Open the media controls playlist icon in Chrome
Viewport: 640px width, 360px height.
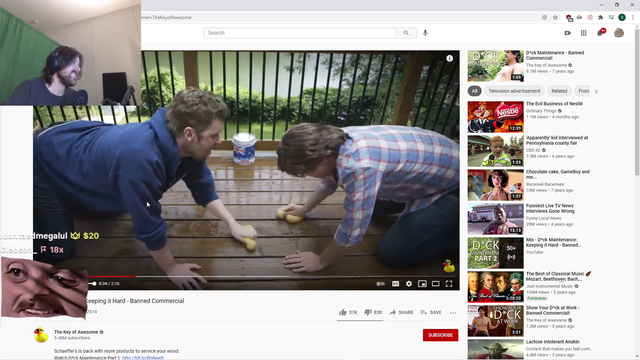point(611,17)
